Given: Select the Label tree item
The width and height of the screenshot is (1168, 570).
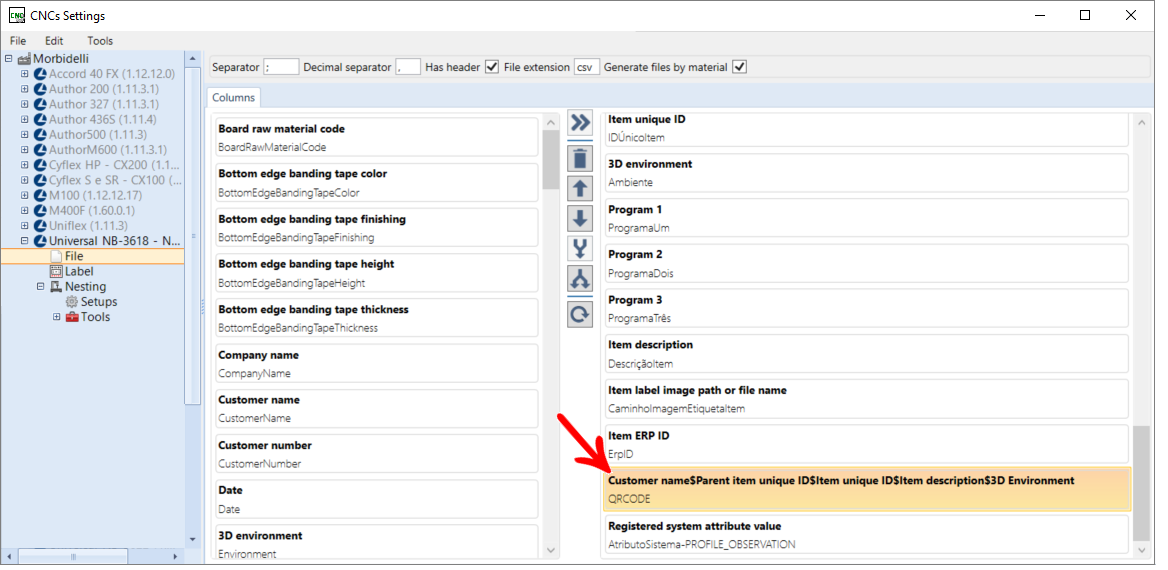Looking at the screenshot, I should tap(79, 271).
